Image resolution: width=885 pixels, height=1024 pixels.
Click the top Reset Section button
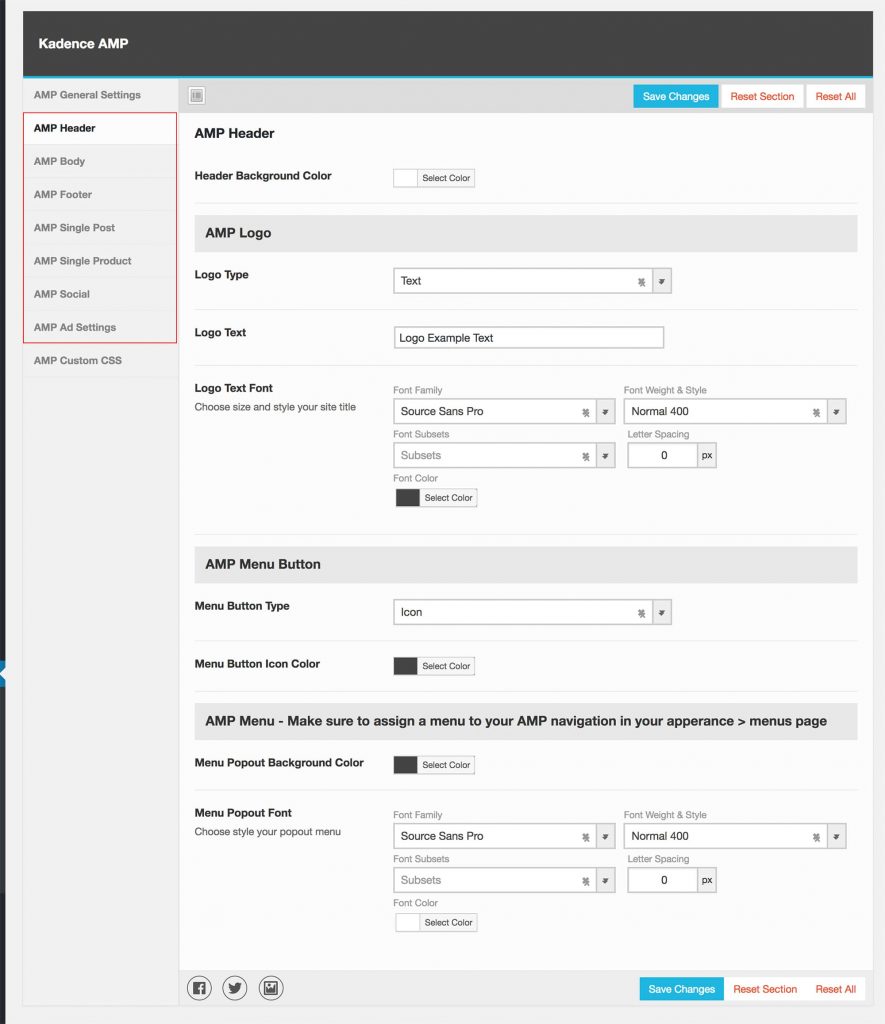coord(762,97)
